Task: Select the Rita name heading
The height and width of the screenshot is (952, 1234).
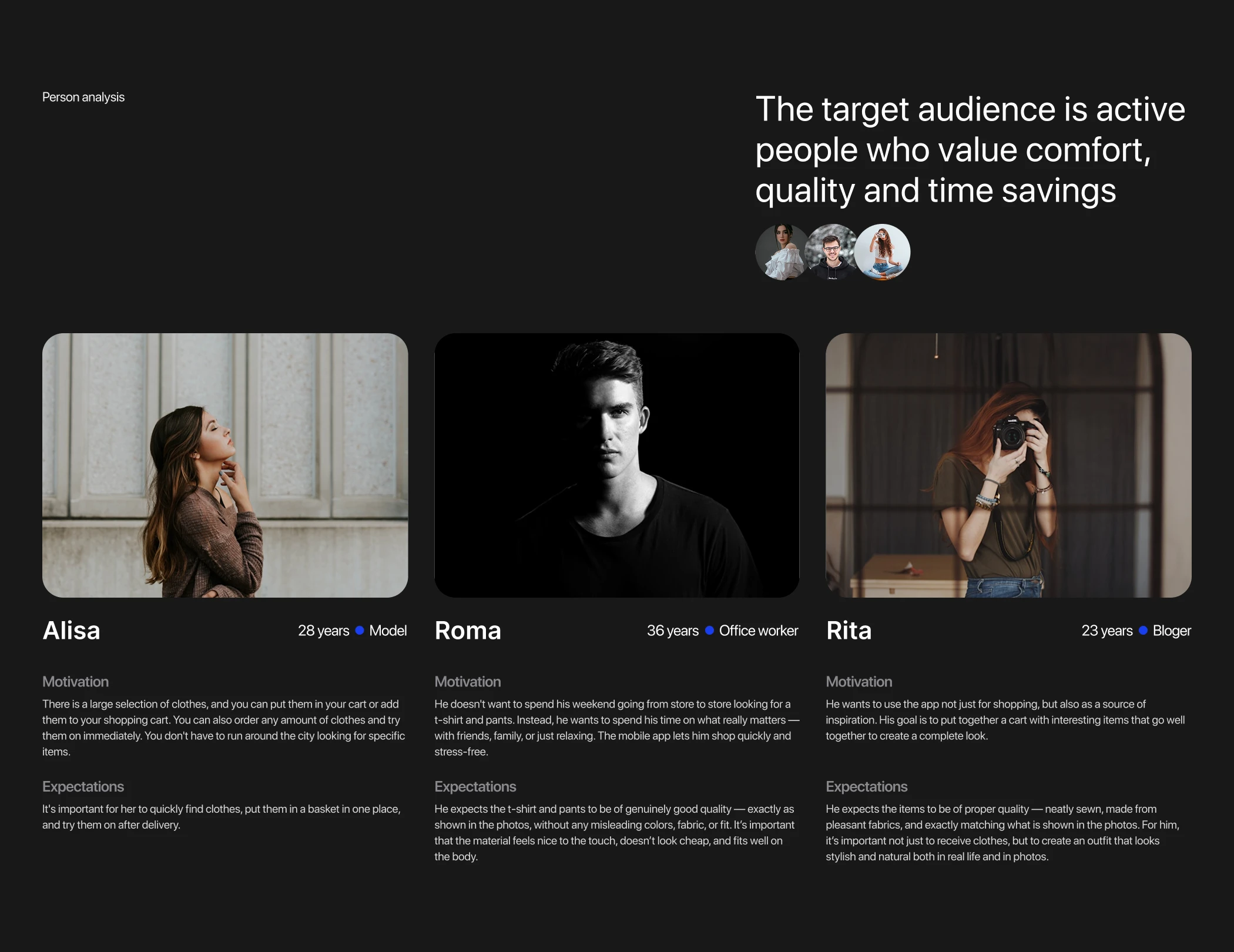Action: click(849, 631)
